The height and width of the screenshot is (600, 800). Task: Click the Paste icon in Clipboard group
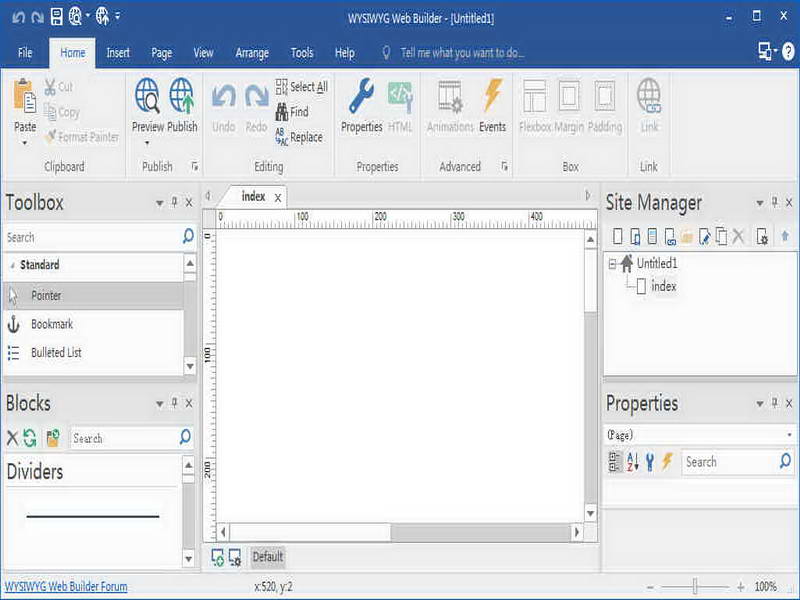tap(24, 95)
